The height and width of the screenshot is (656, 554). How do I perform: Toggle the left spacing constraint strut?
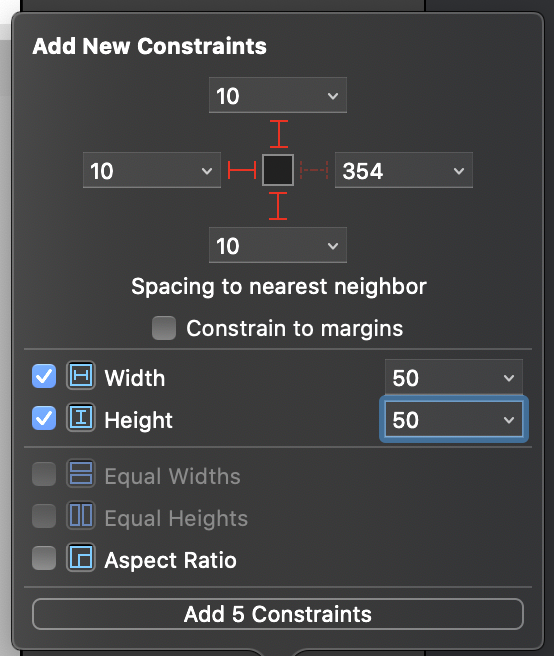click(x=242, y=170)
